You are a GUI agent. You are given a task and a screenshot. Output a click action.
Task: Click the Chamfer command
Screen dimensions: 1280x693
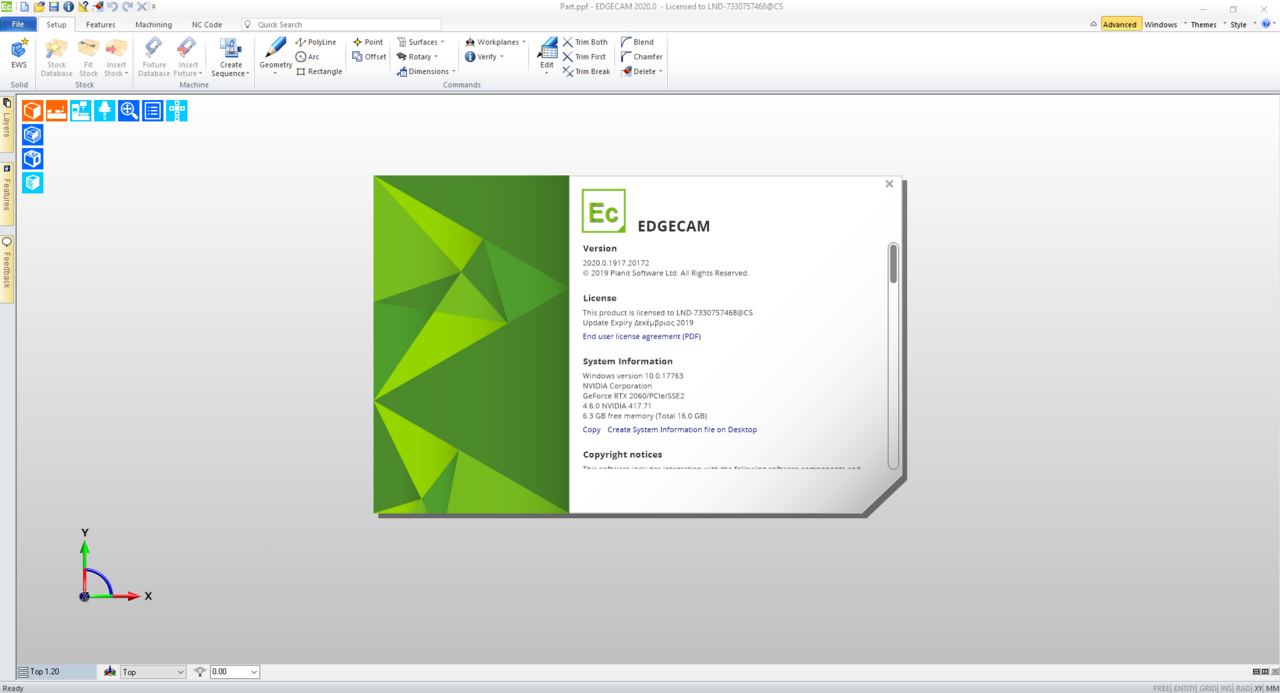click(x=641, y=57)
